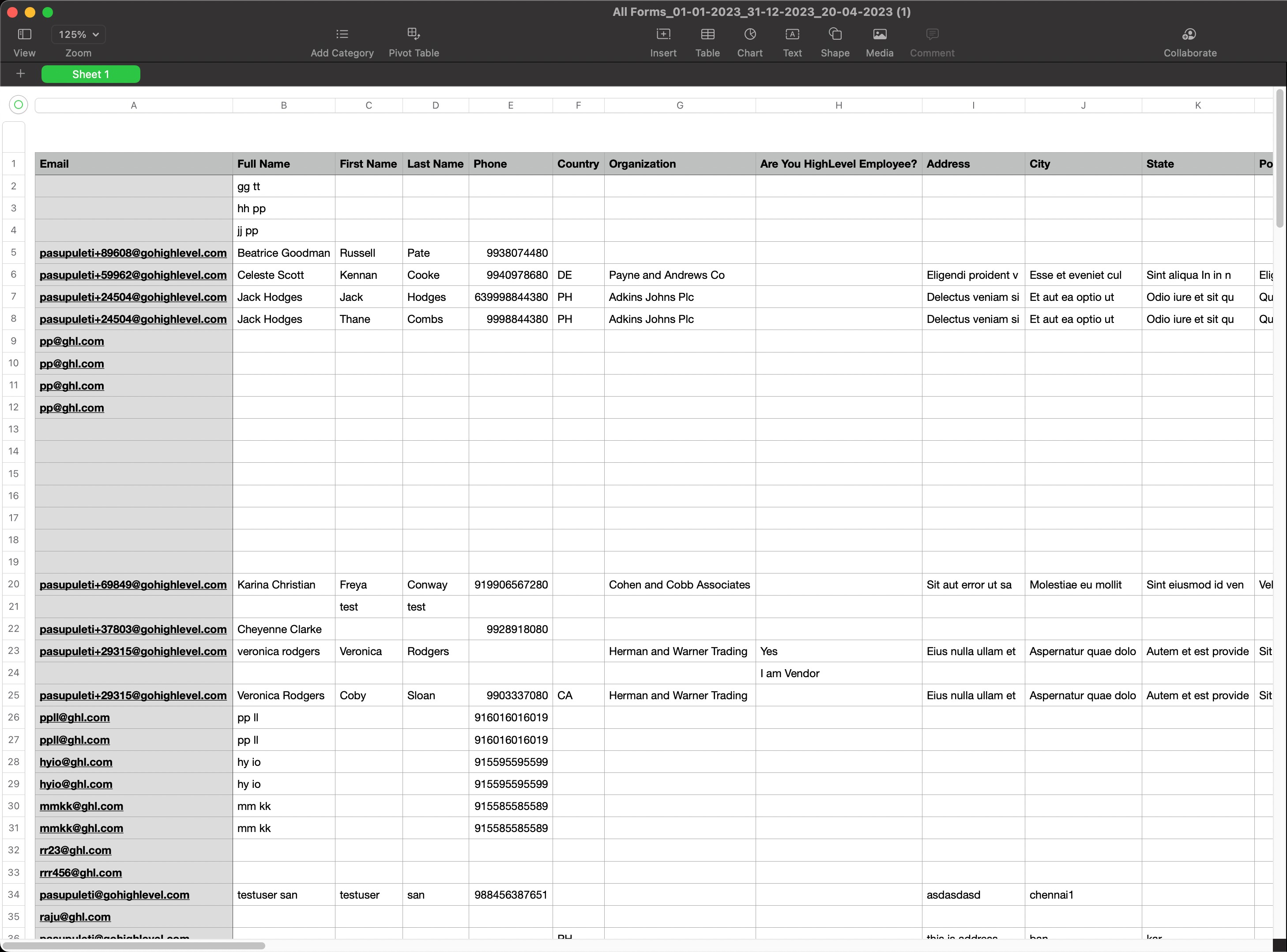Add a new sheet with plus button
The width and height of the screenshot is (1287, 952).
[x=21, y=74]
